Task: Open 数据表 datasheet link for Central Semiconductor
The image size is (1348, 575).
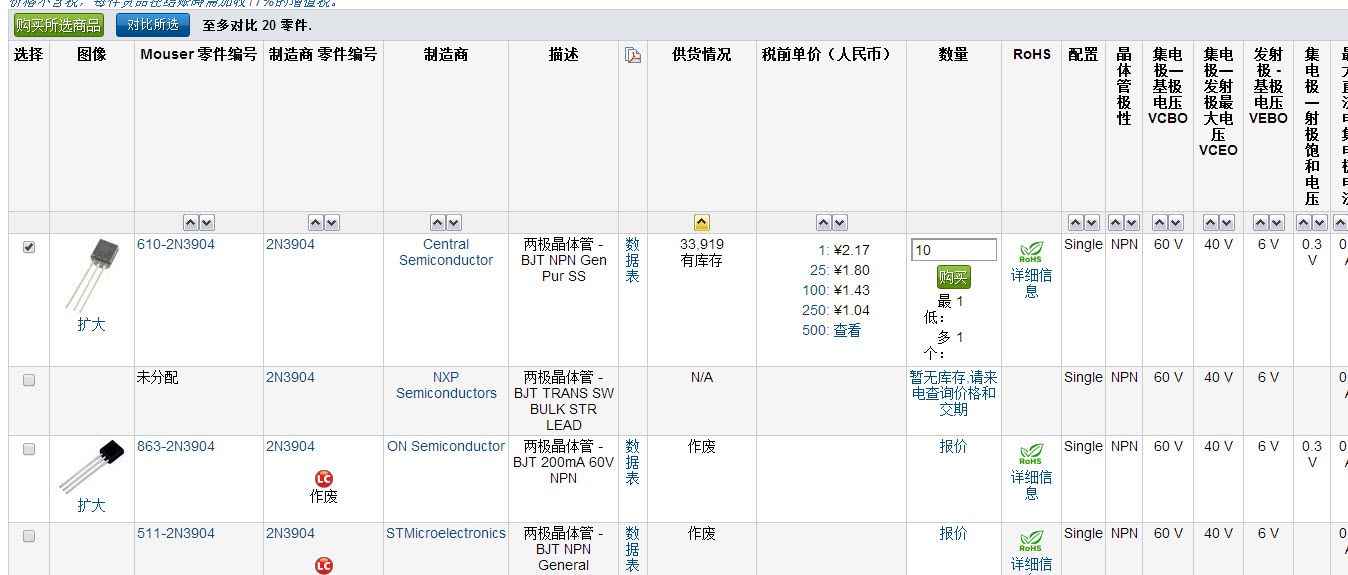Action: coord(632,260)
